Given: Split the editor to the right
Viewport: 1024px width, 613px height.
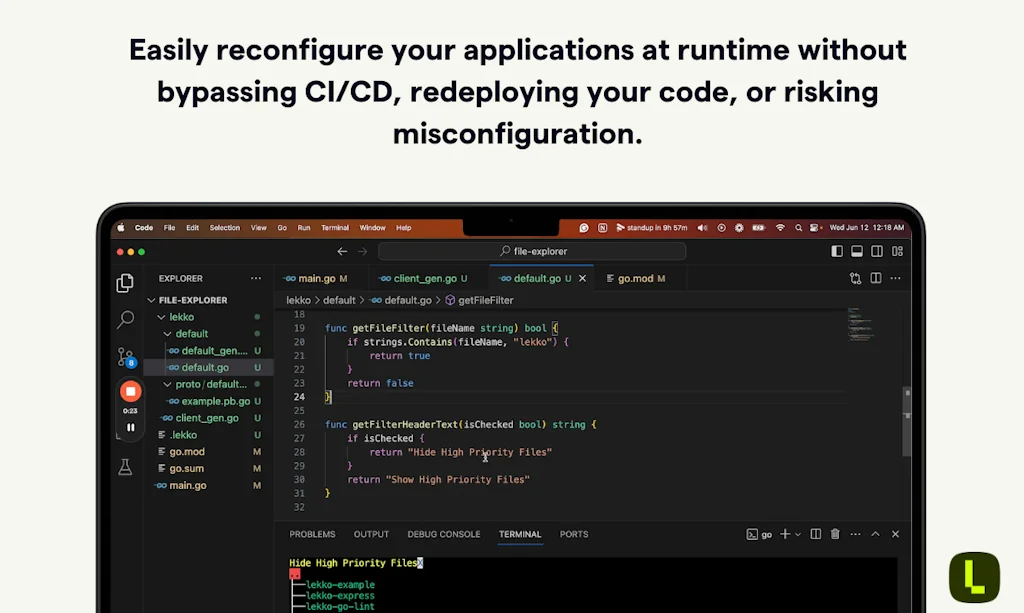Looking at the screenshot, I should pyautogui.click(x=875, y=279).
